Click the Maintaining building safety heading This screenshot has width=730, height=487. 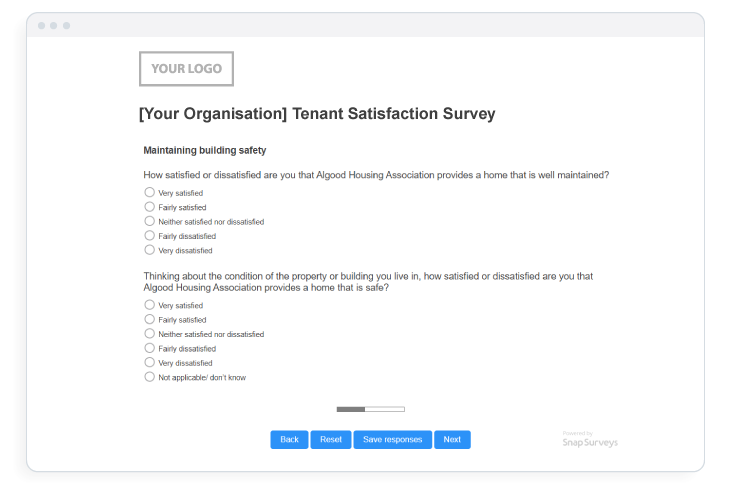(x=205, y=150)
